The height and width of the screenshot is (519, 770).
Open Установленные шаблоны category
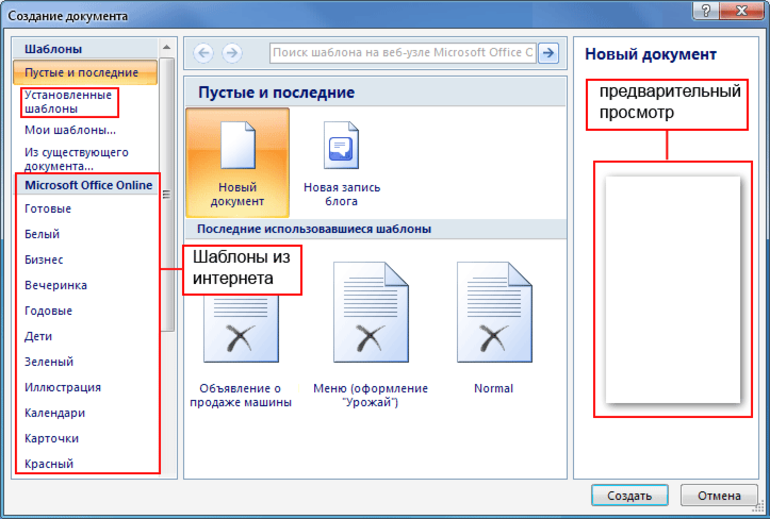[x=69, y=102]
